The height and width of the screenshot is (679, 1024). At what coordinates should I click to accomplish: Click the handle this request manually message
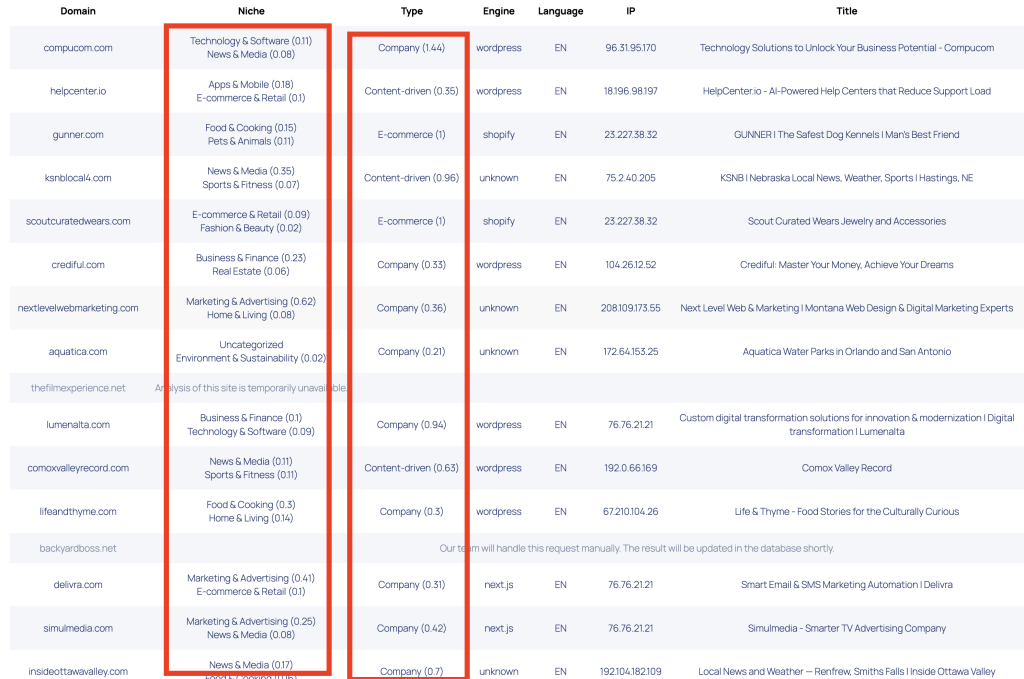[x=637, y=548]
